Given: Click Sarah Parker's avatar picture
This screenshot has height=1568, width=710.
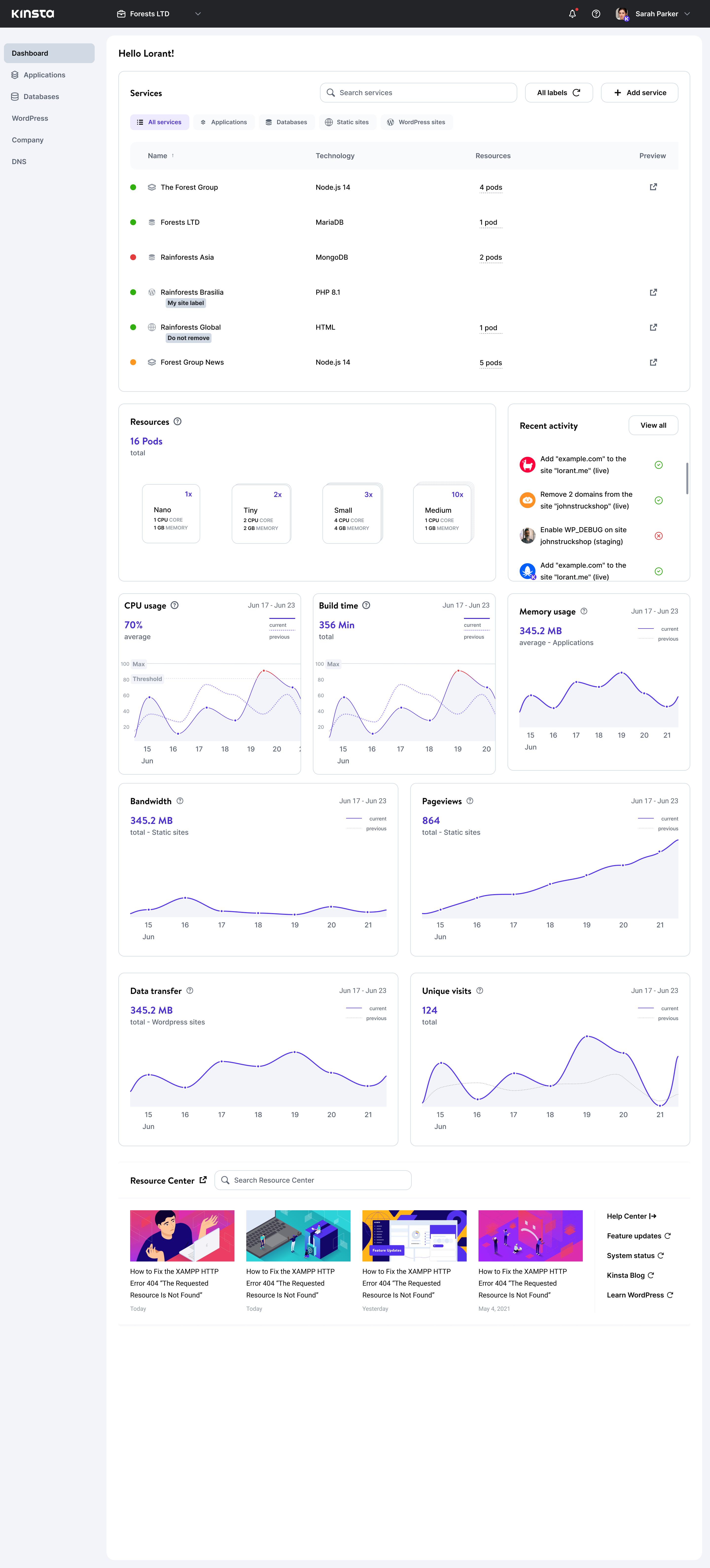Looking at the screenshot, I should click(x=622, y=14).
